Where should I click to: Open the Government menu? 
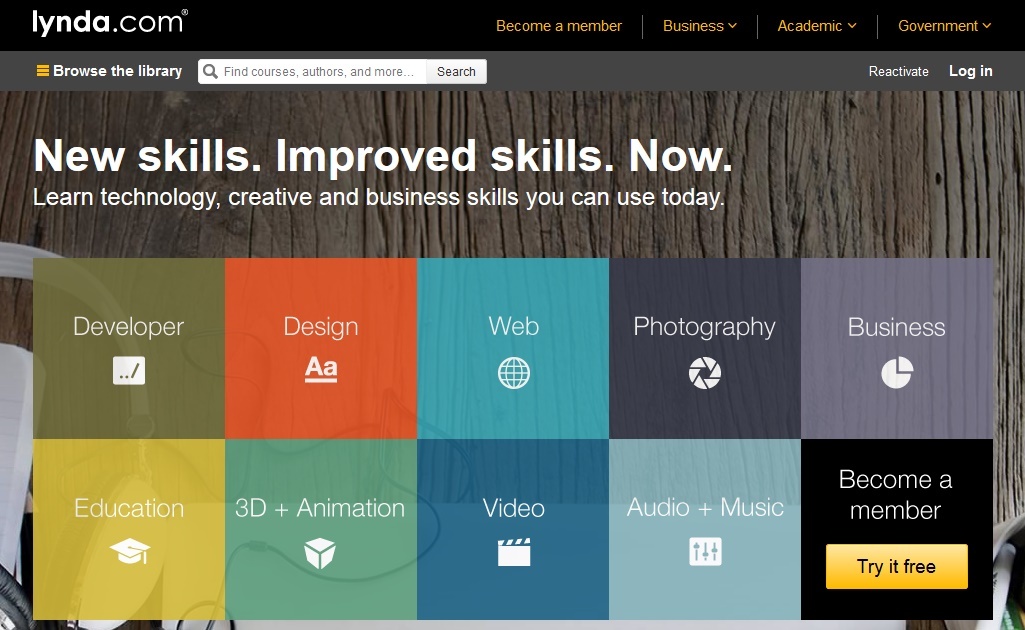point(945,25)
